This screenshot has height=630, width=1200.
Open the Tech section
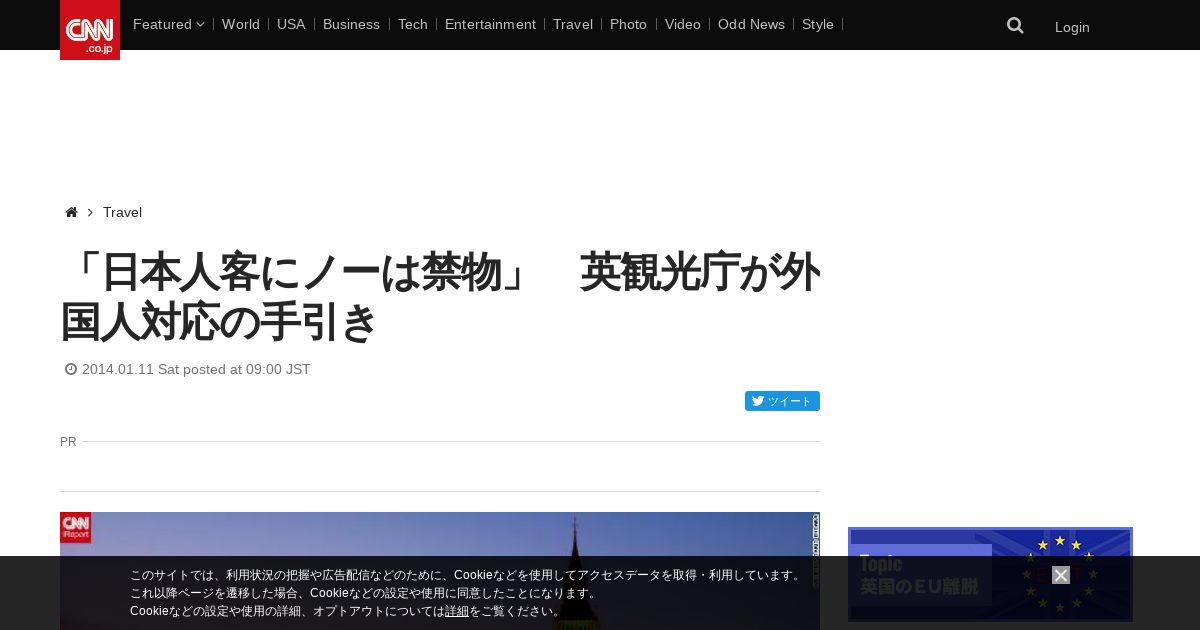(x=412, y=24)
